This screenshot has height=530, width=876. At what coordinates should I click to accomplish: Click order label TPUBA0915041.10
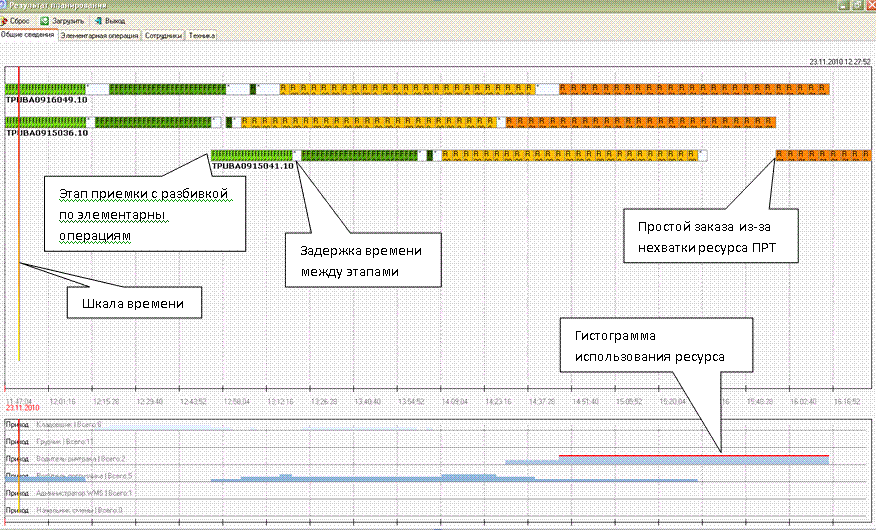[253, 166]
